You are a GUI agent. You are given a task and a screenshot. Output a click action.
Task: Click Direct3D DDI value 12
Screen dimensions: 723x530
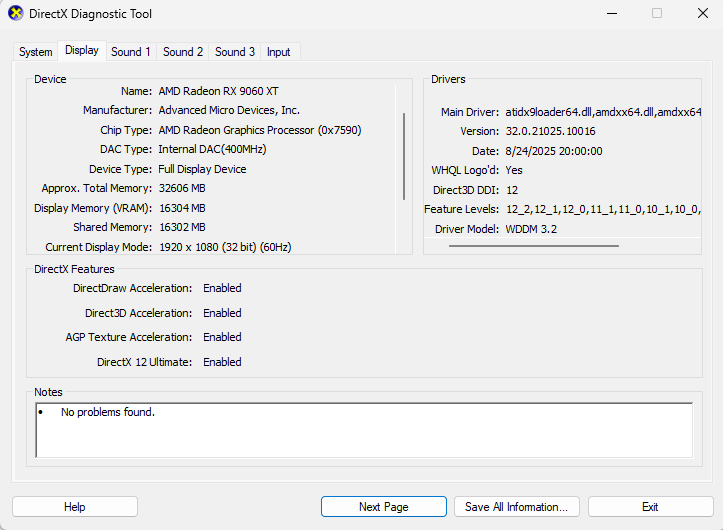(512, 190)
